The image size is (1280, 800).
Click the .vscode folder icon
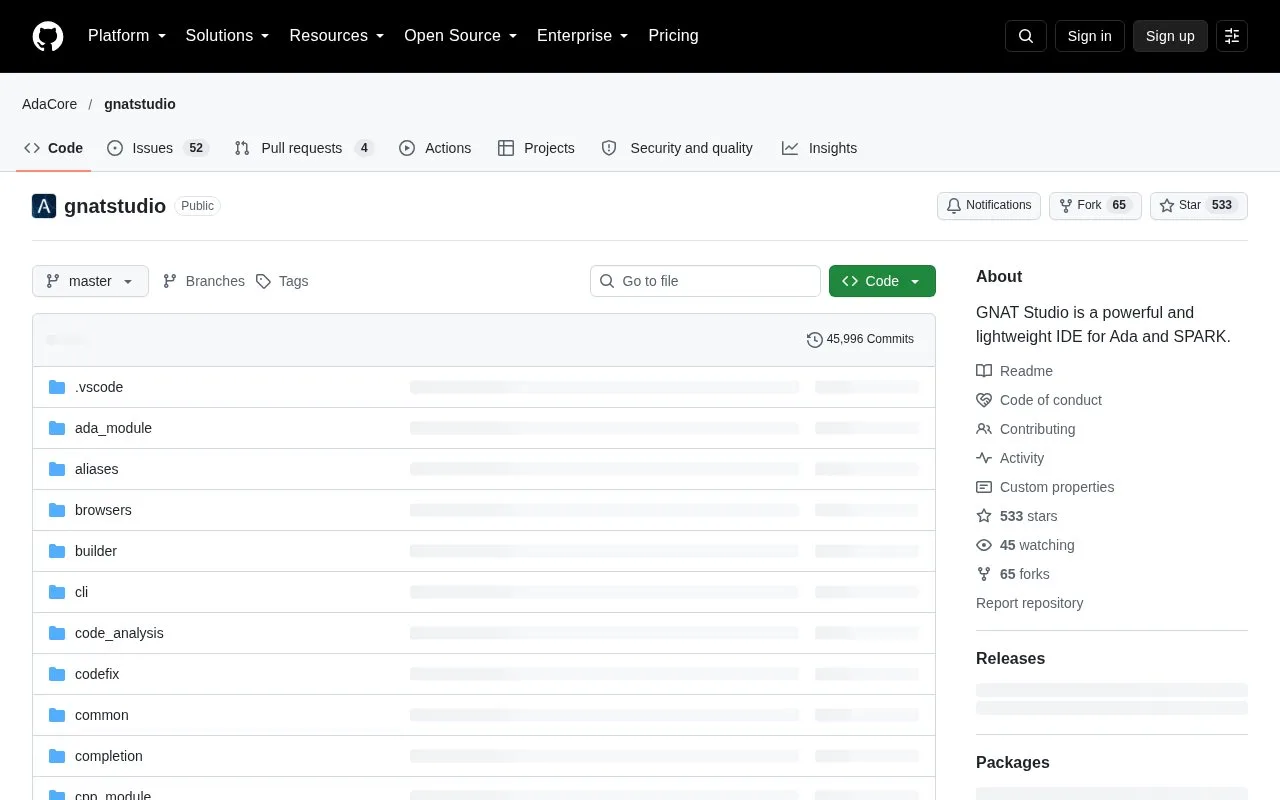click(57, 387)
